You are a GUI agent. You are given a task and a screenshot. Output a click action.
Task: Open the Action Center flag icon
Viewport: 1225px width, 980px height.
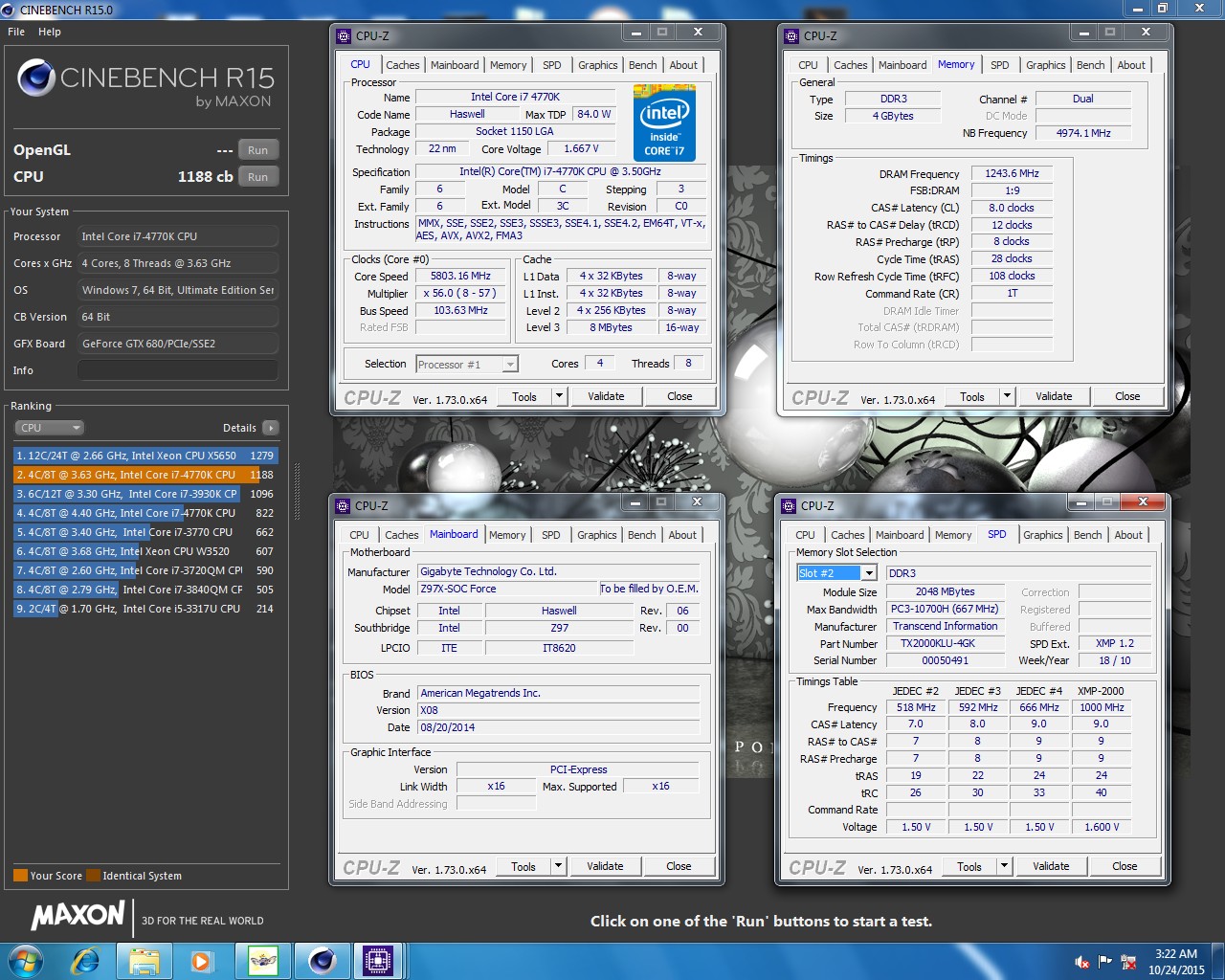tap(1105, 962)
